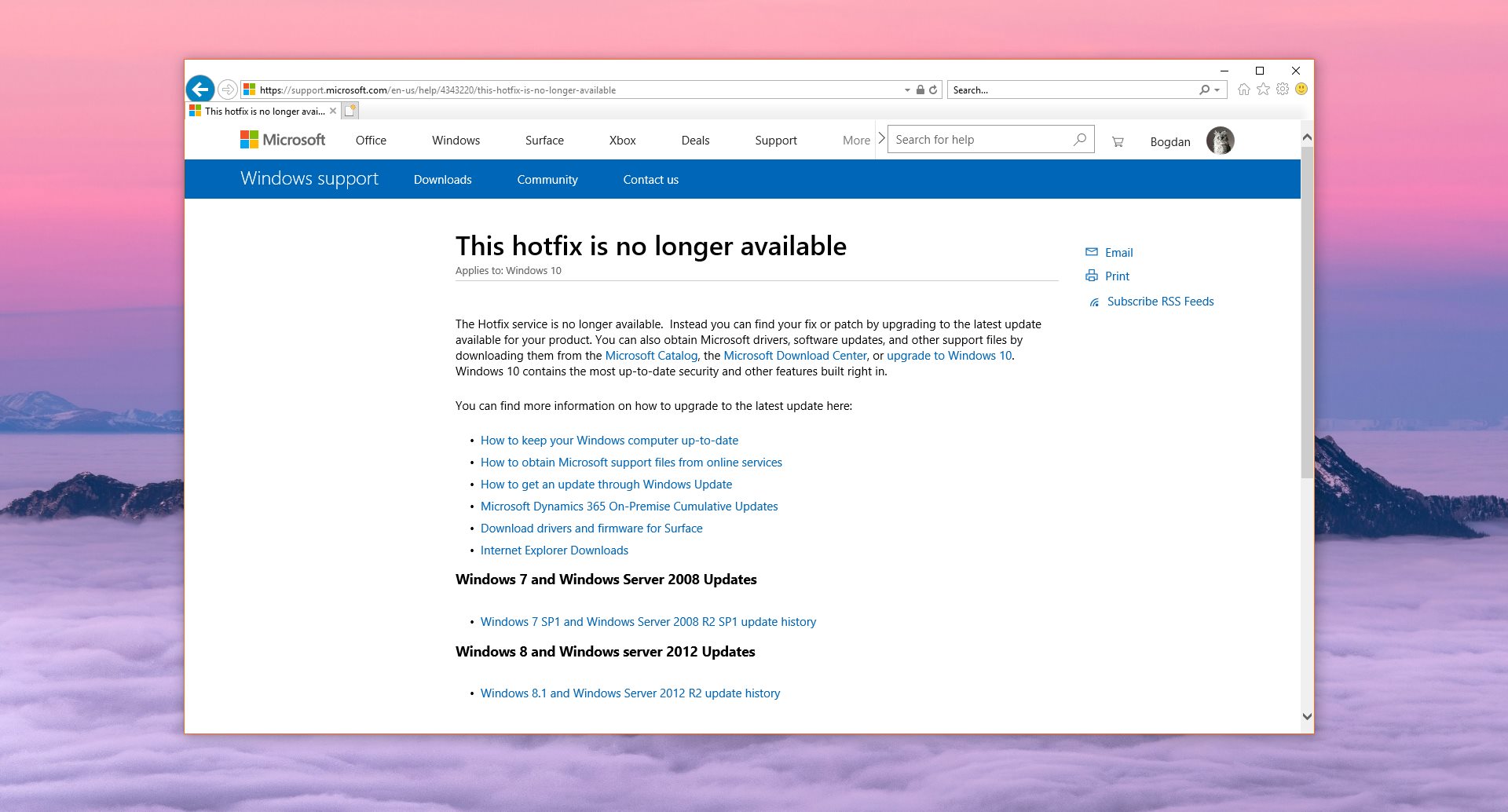Open Microsoft Dynamics 365 Cumulative Updates link

[629, 507]
